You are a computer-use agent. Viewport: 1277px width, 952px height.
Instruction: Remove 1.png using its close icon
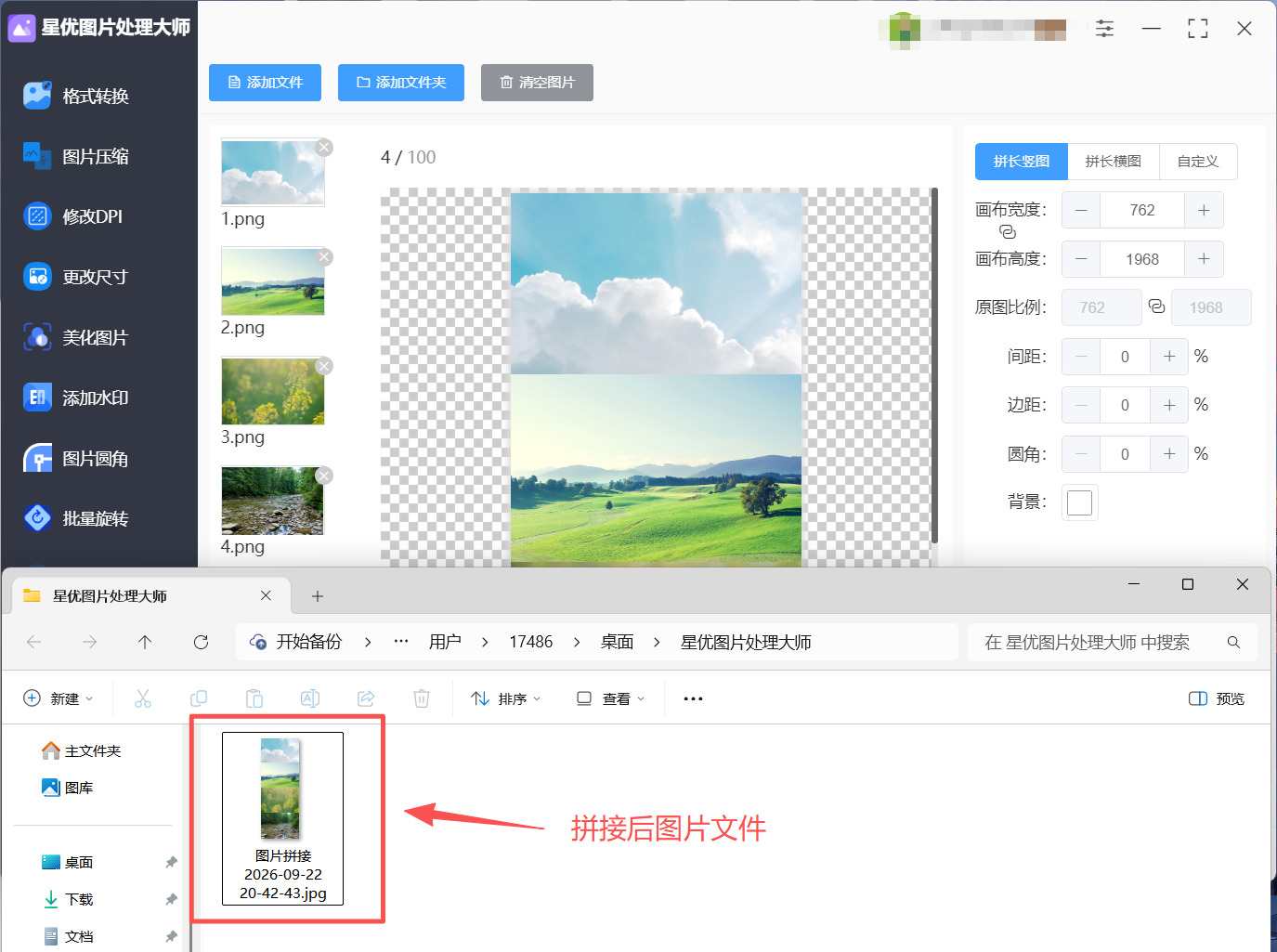(324, 147)
